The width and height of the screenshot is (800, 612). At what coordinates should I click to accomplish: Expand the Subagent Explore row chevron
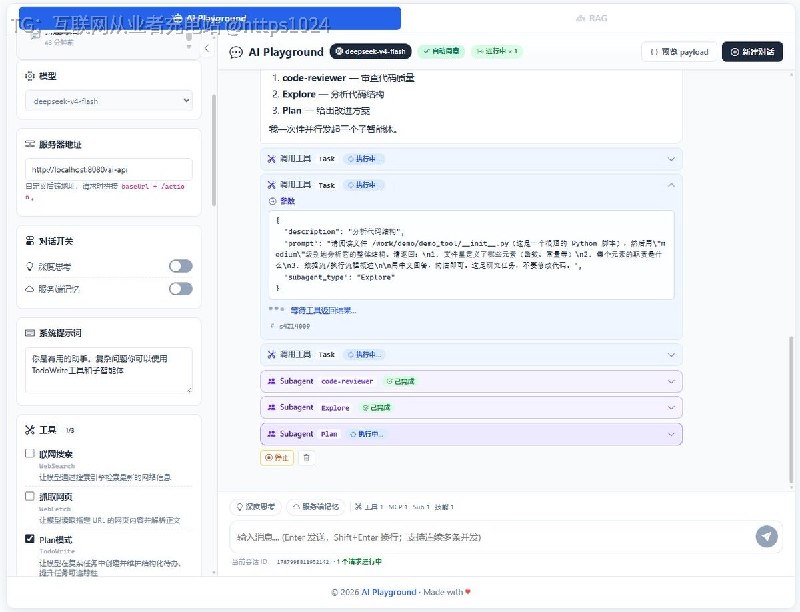[x=671, y=407]
